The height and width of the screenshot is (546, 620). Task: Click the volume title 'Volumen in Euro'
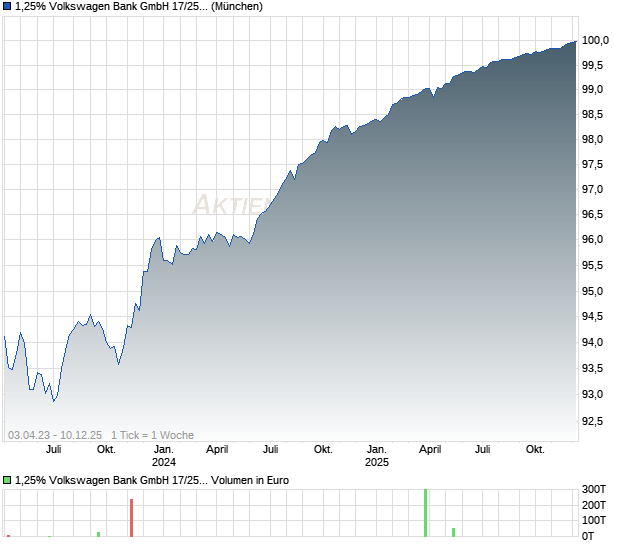pos(250,480)
